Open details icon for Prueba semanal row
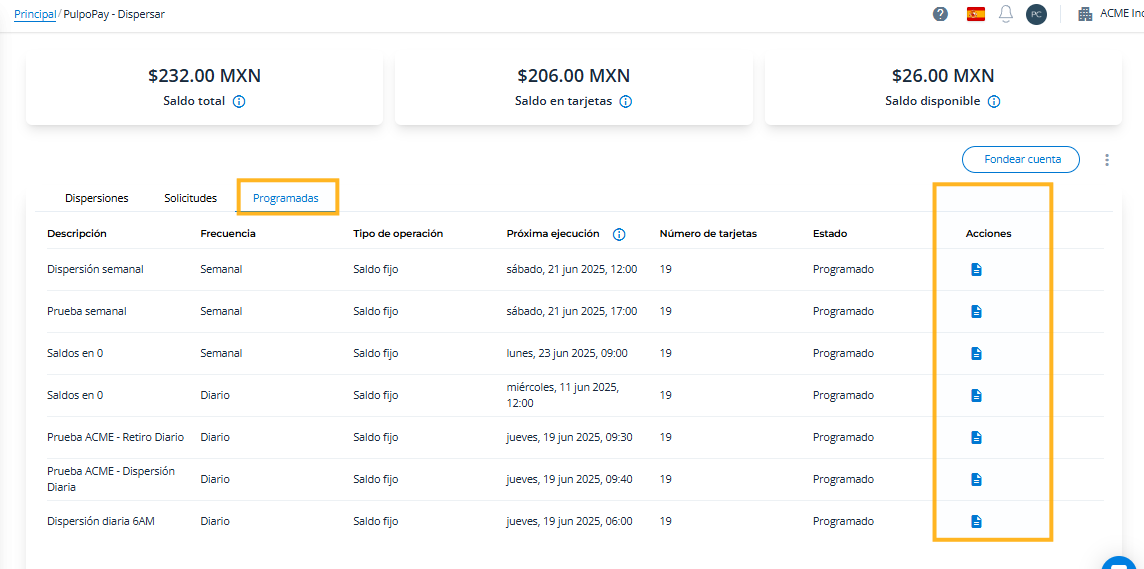This screenshot has width=1144, height=569. (x=977, y=311)
